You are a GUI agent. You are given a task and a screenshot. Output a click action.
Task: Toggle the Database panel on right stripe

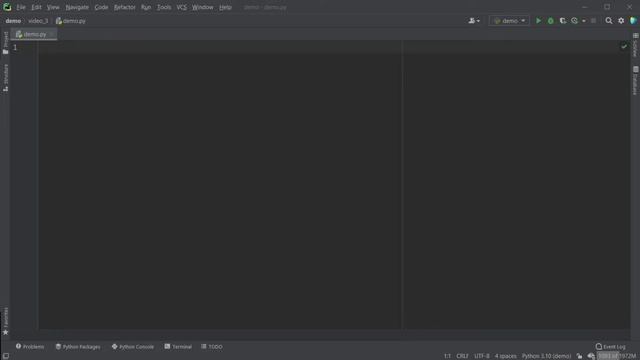tap(635, 81)
